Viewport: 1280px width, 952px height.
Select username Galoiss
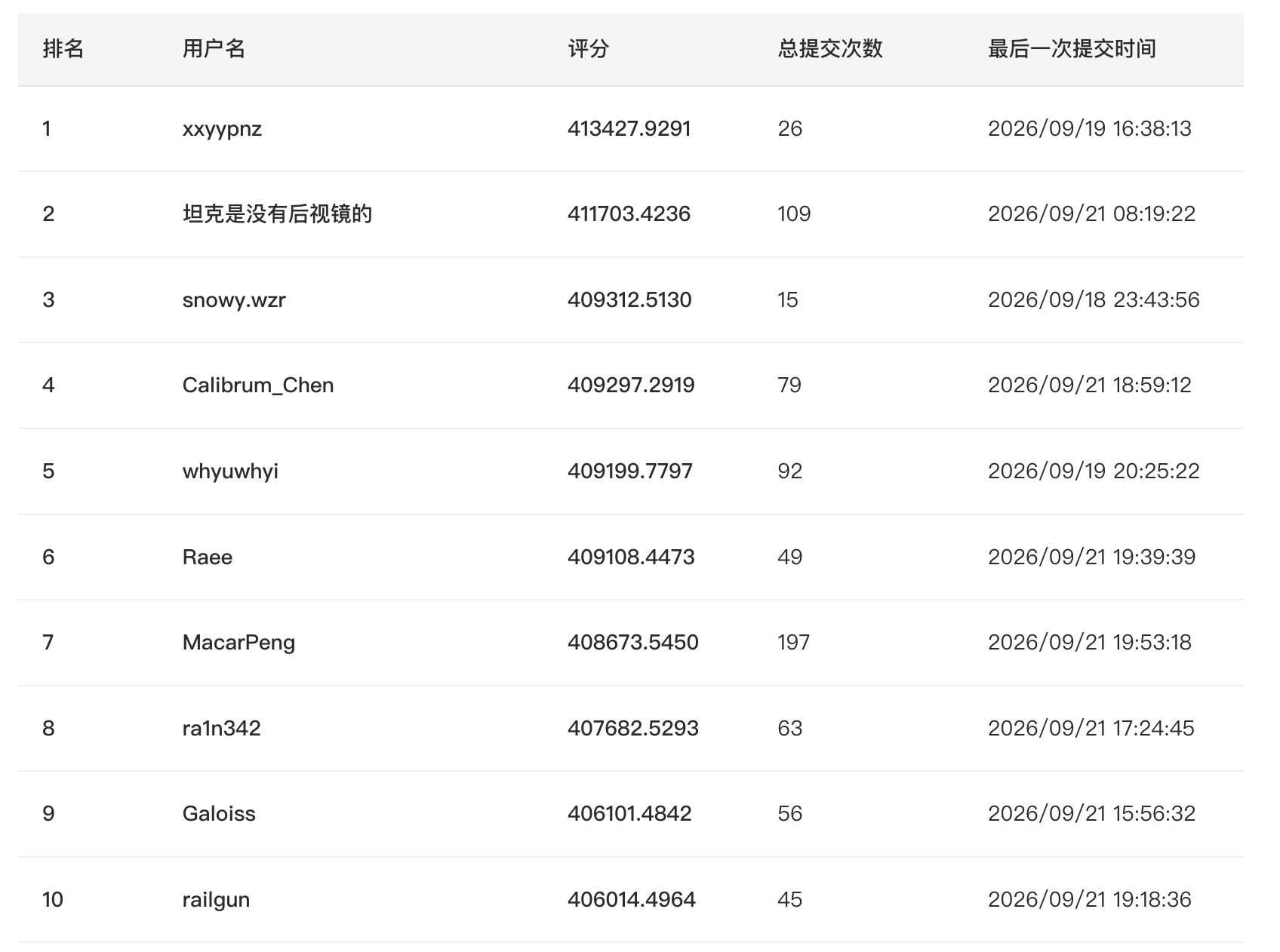(x=219, y=814)
